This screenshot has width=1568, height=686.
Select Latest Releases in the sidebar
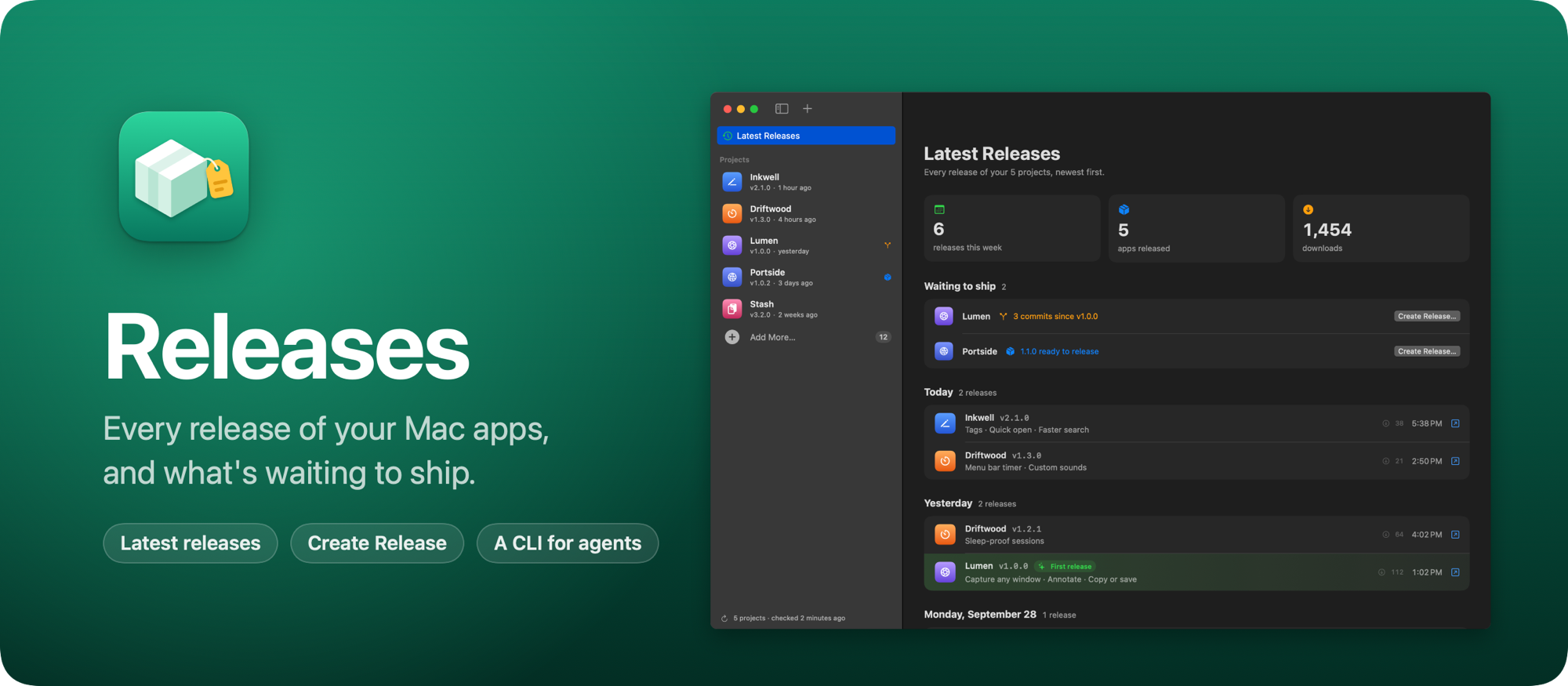[806, 136]
